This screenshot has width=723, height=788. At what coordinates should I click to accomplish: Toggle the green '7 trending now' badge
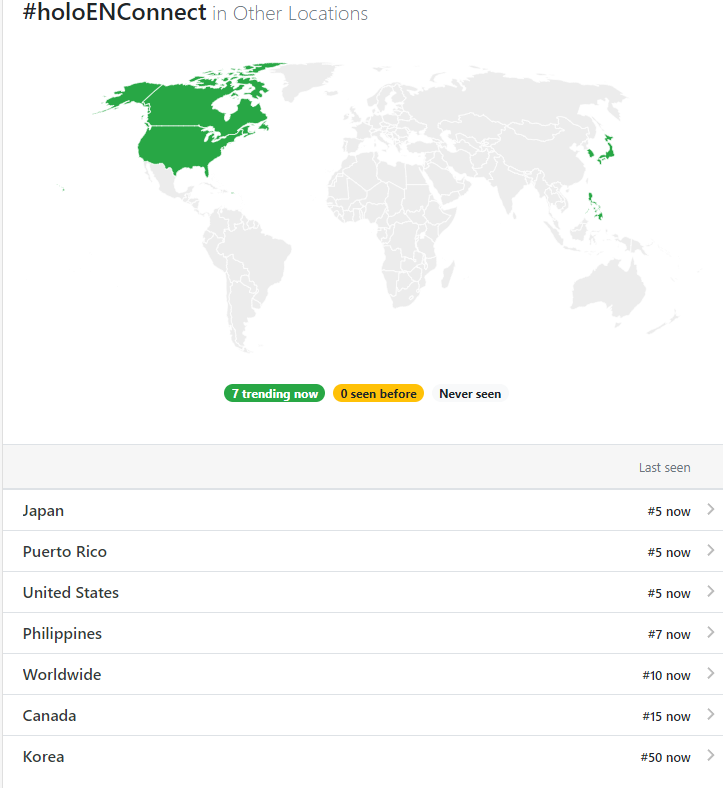point(275,394)
